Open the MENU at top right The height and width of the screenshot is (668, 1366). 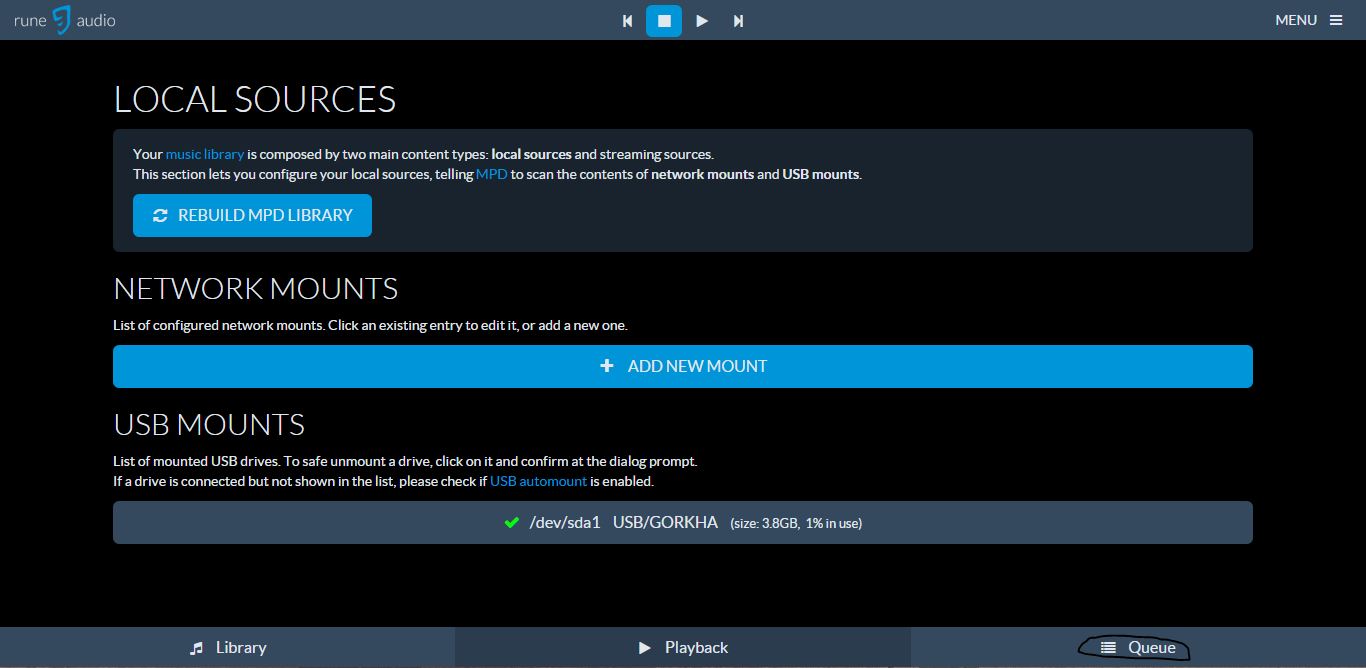[x=1296, y=19]
